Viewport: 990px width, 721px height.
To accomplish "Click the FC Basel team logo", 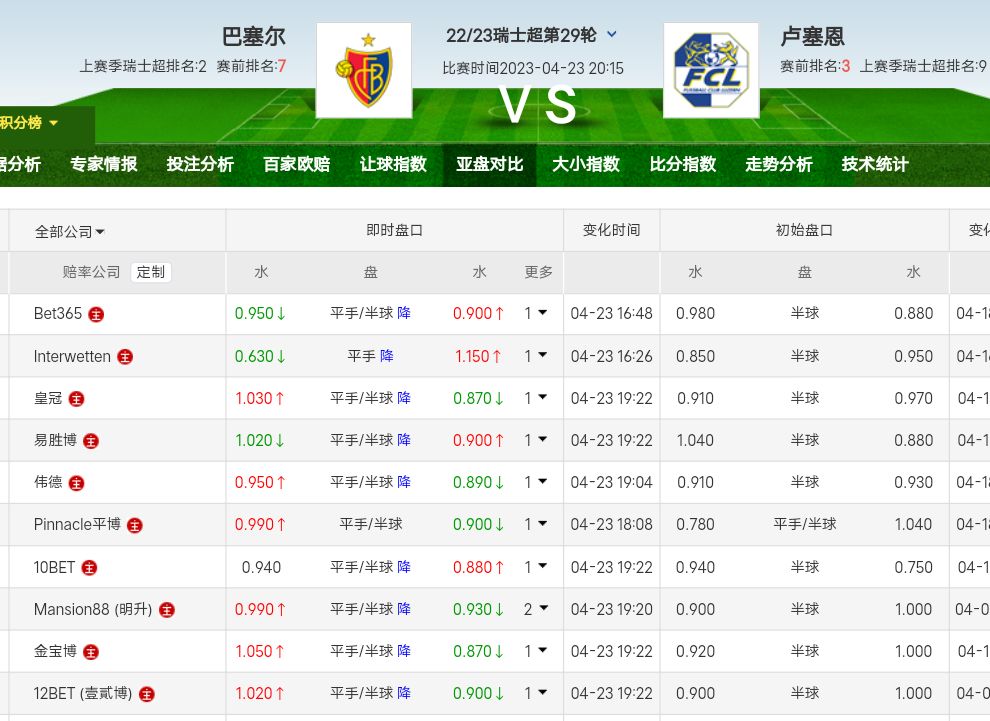I will click(x=363, y=70).
